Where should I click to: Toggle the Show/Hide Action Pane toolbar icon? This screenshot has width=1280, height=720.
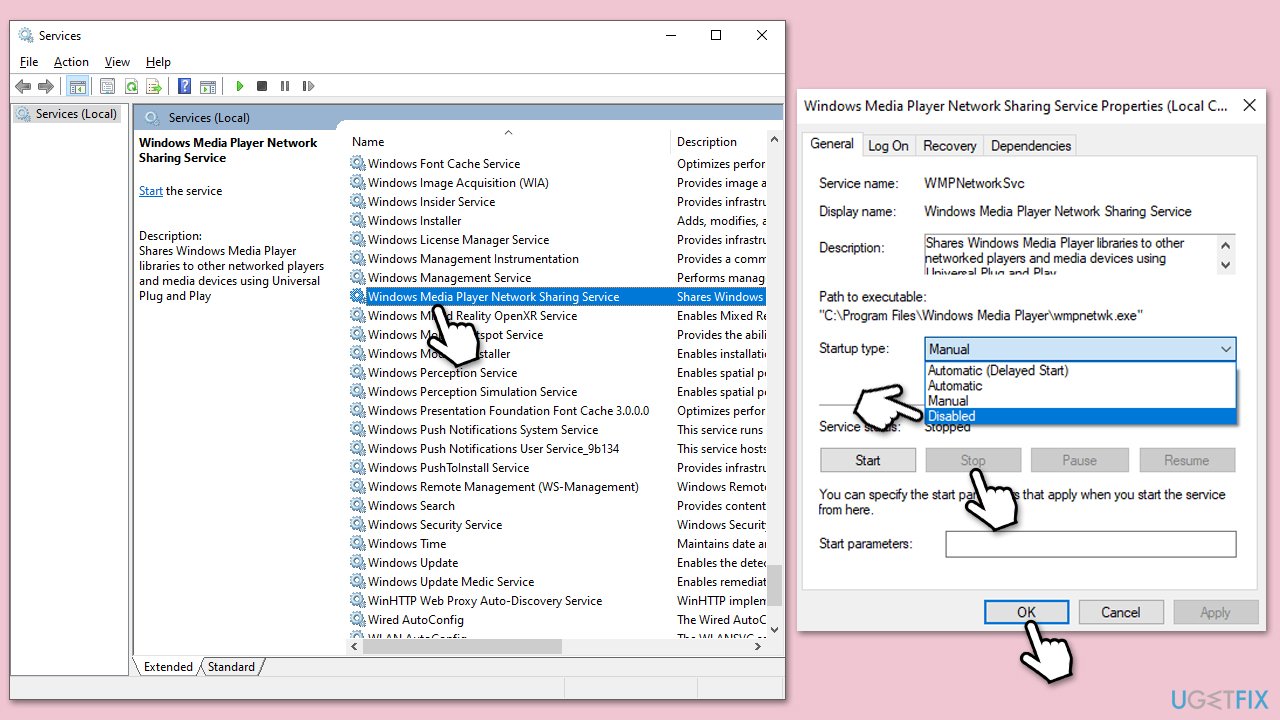(208, 87)
